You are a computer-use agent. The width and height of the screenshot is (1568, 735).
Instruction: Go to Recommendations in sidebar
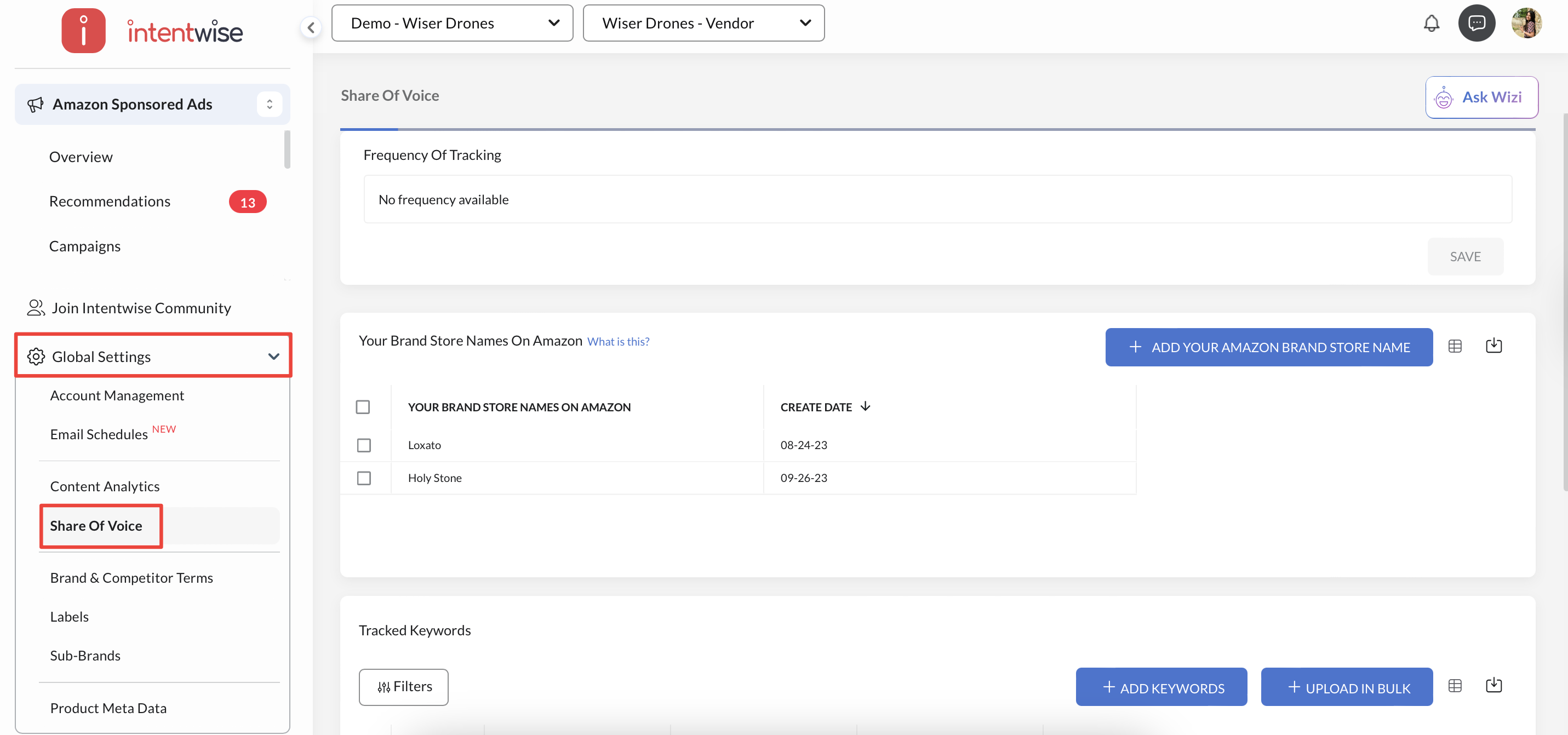(x=110, y=202)
